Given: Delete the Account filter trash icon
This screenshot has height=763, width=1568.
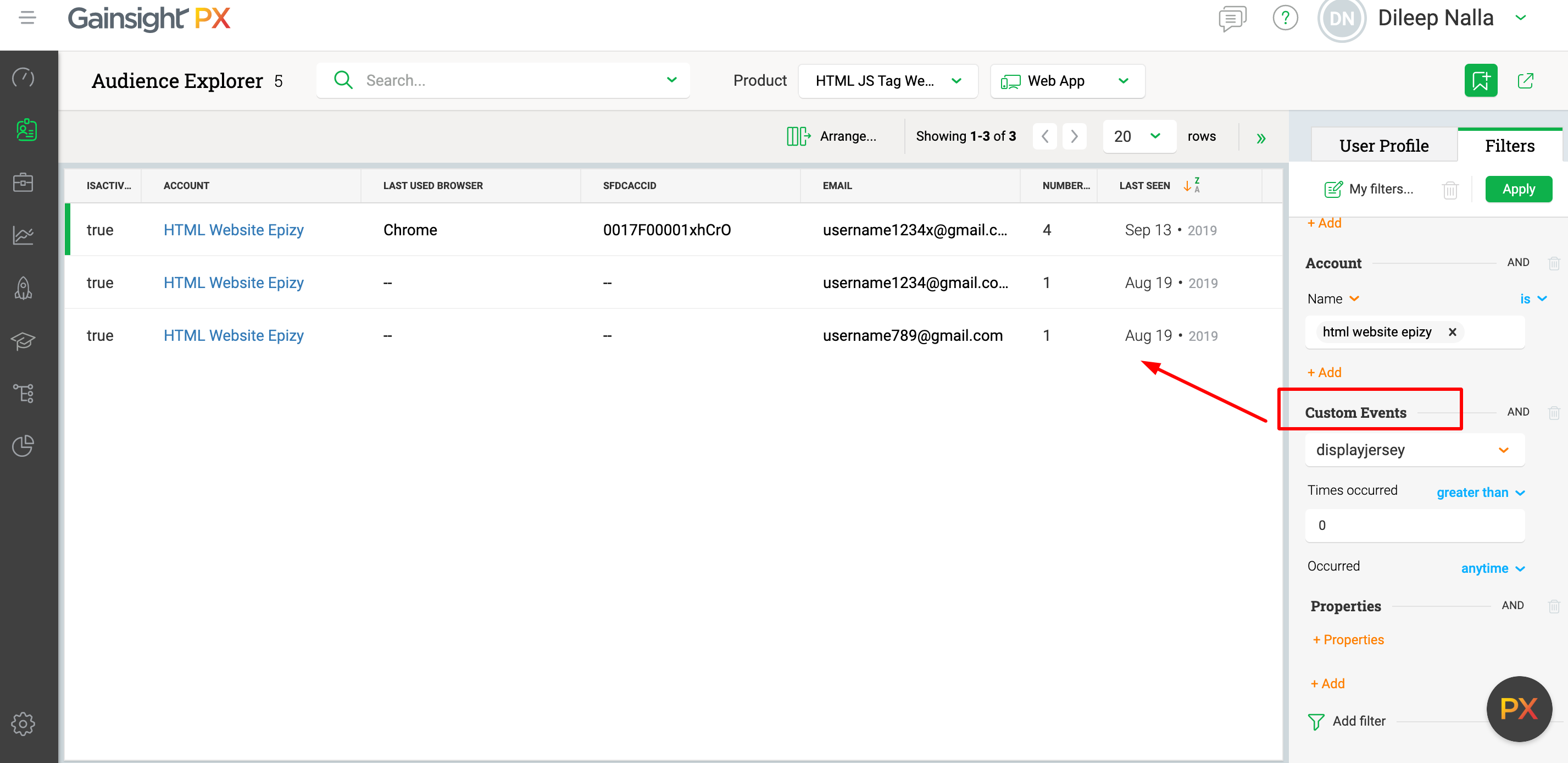Looking at the screenshot, I should pyautogui.click(x=1554, y=263).
